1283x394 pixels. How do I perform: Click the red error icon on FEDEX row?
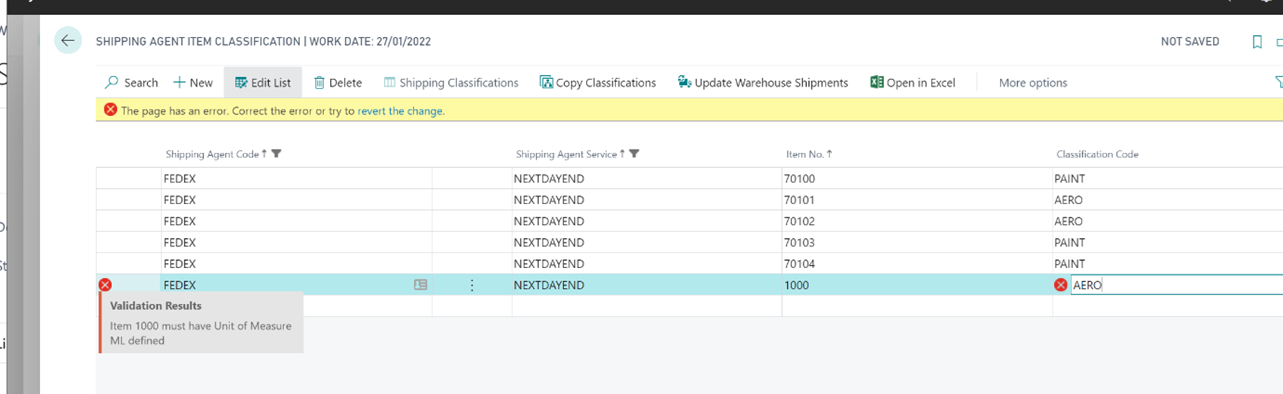click(x=105, y=285)
